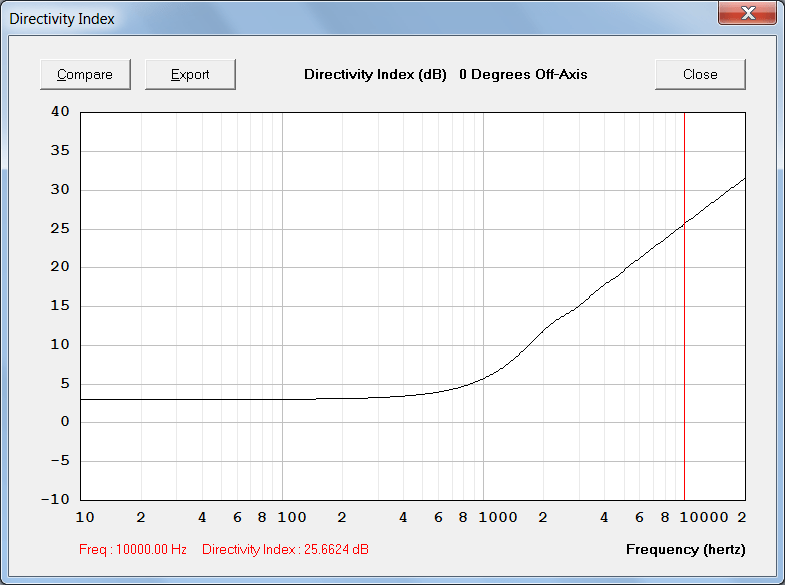Open the Compare function

(x=85, y=75)
